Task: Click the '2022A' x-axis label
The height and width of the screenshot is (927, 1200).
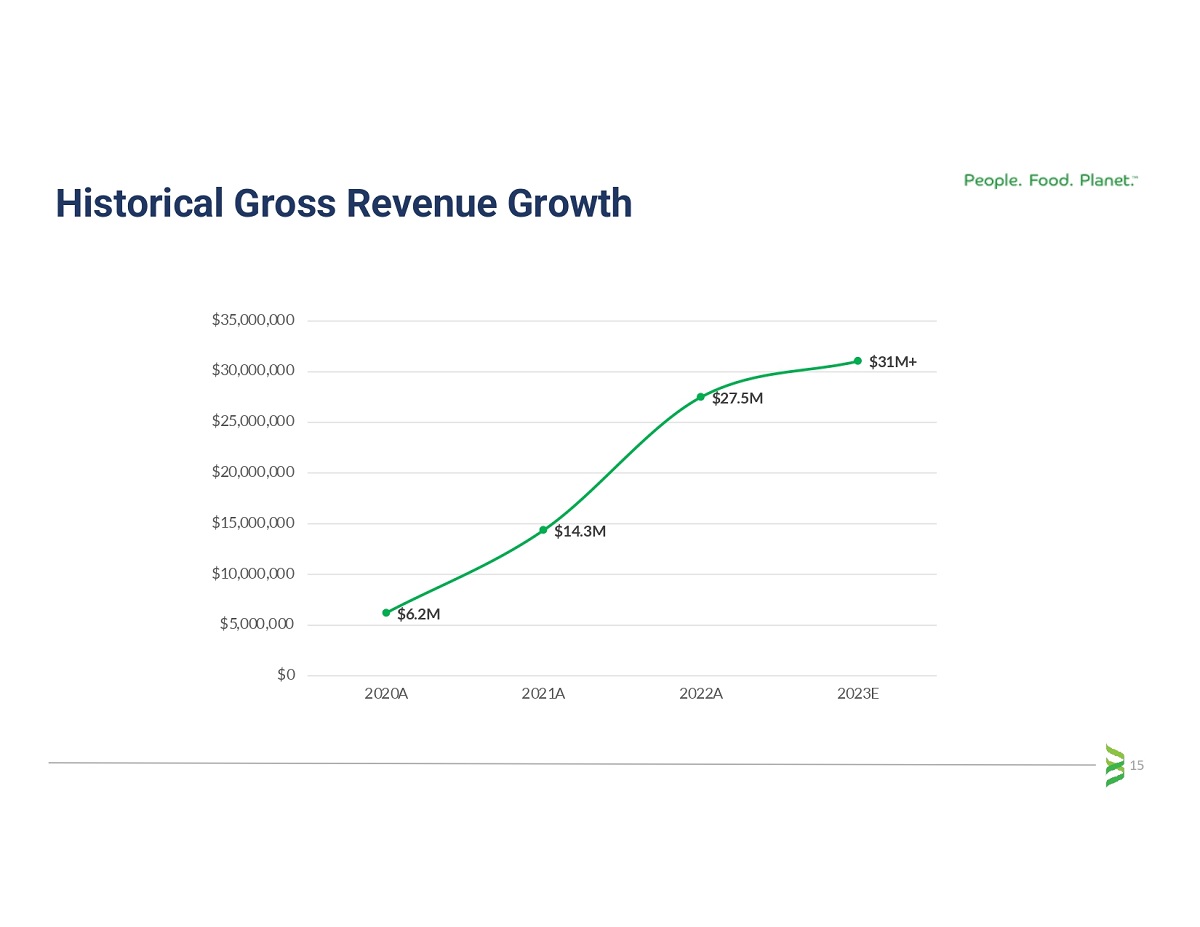Action: (x=700, y=693)
